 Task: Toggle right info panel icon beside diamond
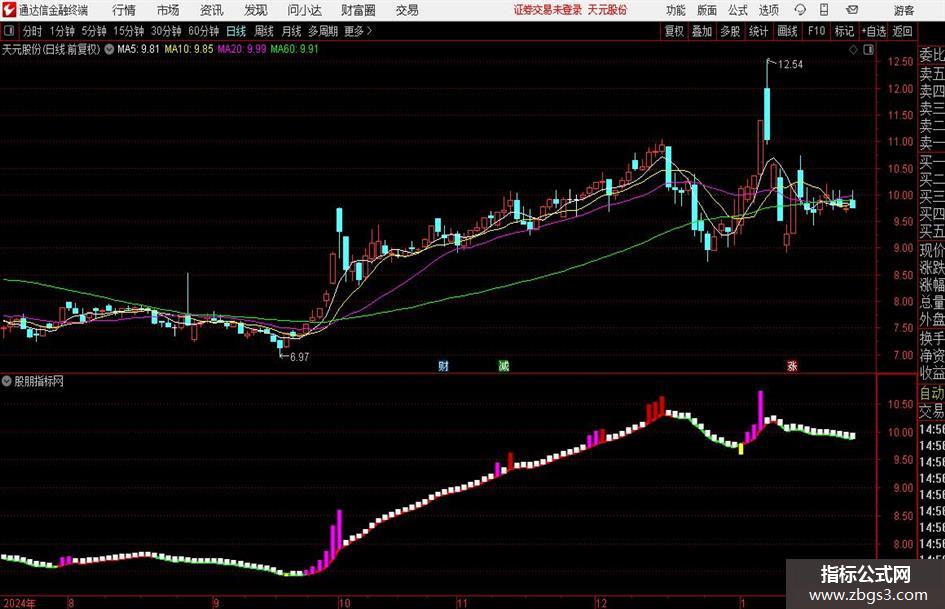tap(868, 50)
